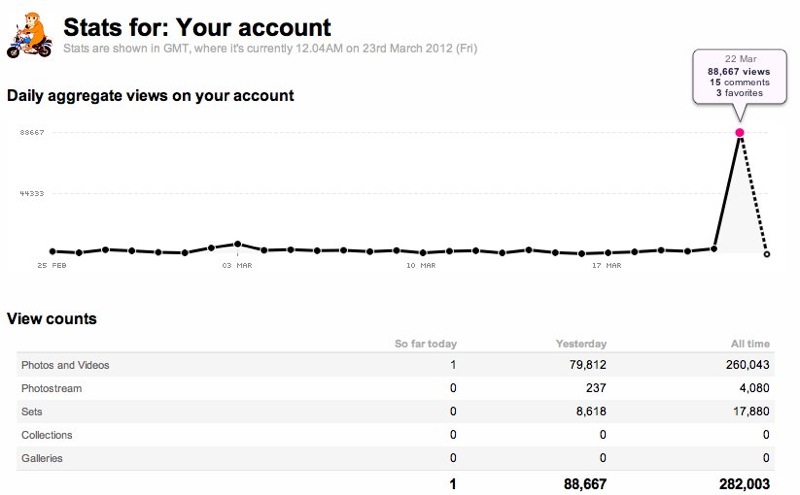Click the "All time" column header
Image resolution: width=800 pixels, height=495 pixels.
(750, 344)
